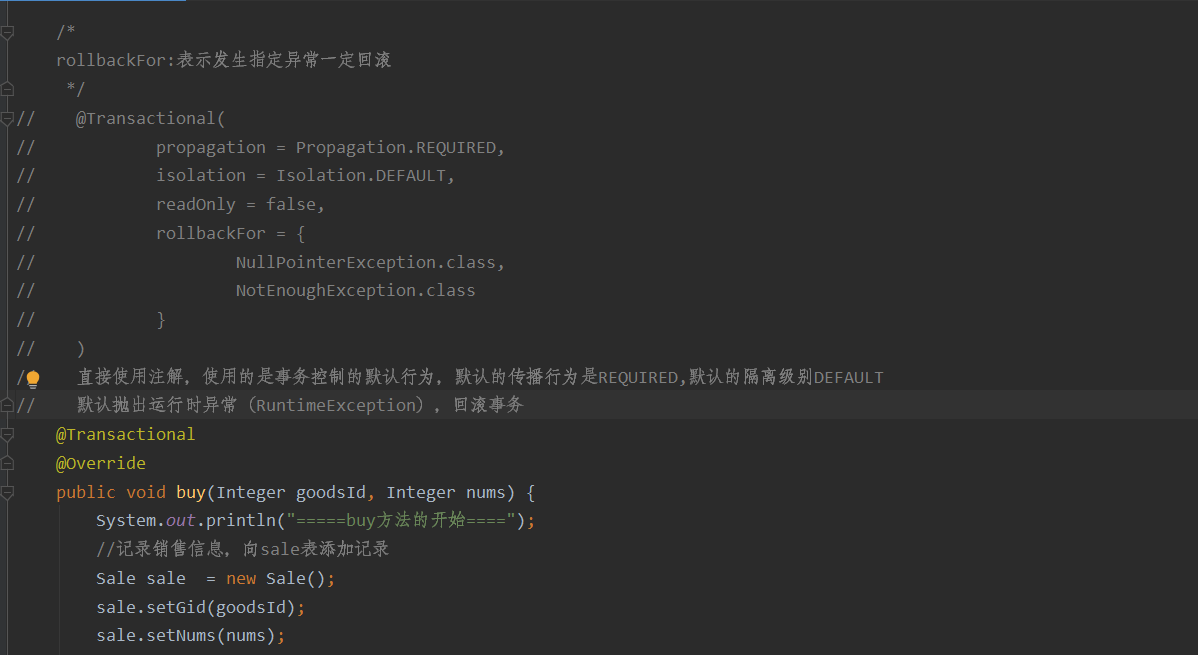
Task: Collapse the block comment at the /* fold marker
Action: [x=8, y=32]
